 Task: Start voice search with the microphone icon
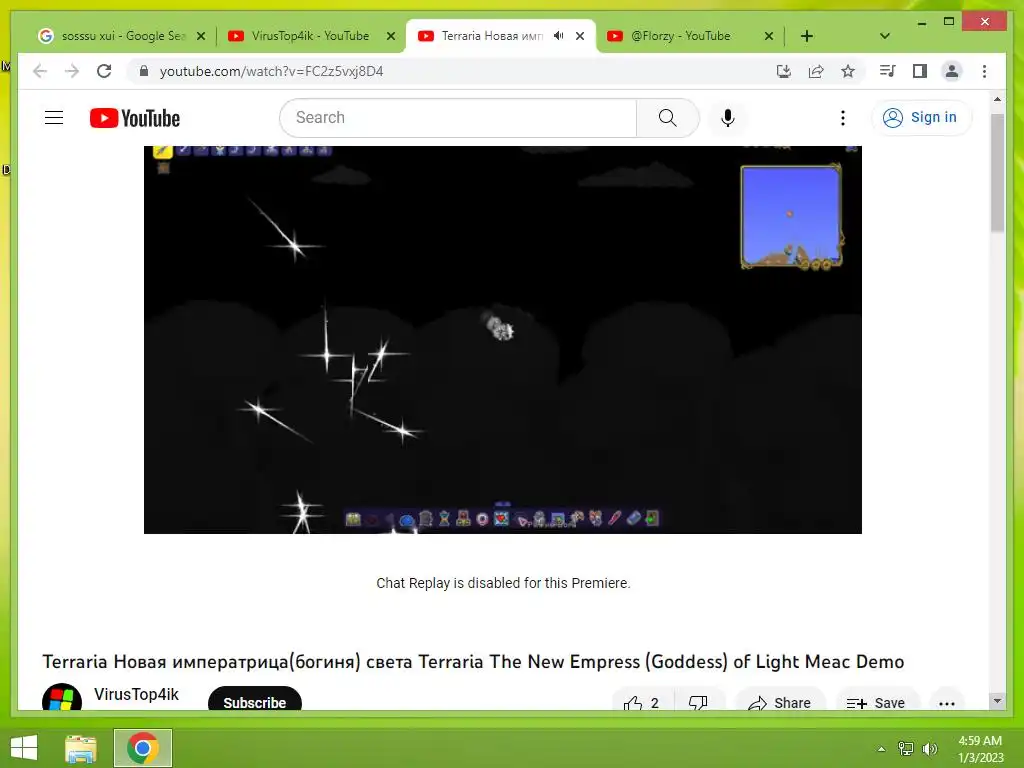point(728,118)
